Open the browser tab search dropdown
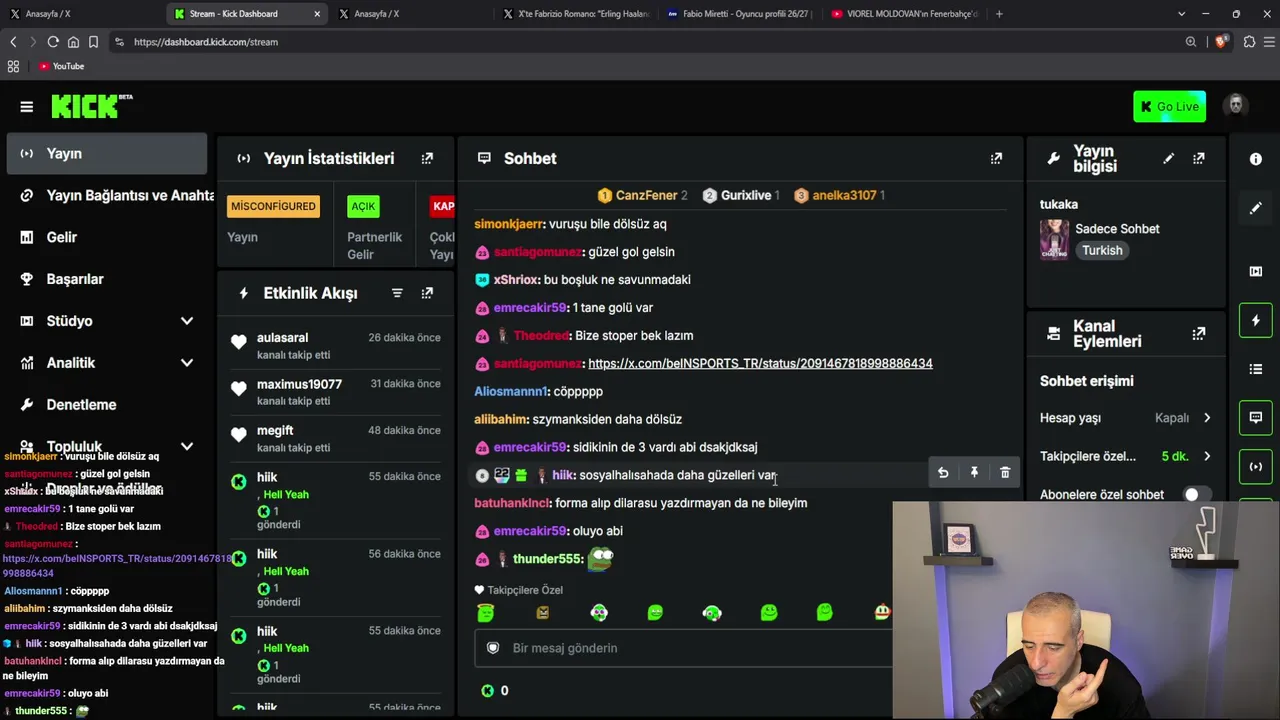Image resolution: width=1280 pixels, height=720 pixels. click(1181, 14)
